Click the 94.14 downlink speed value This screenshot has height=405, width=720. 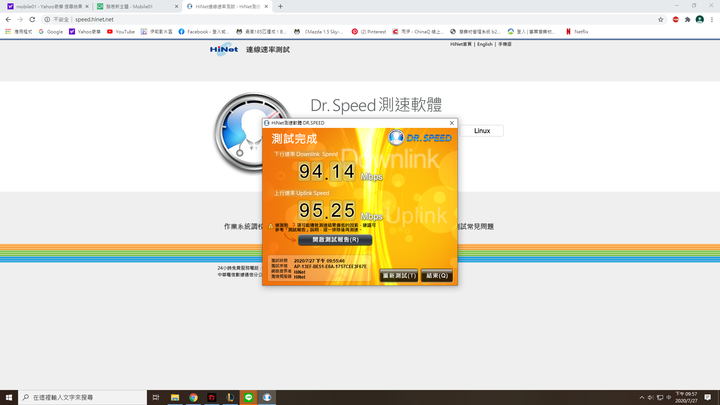point(327,172)
